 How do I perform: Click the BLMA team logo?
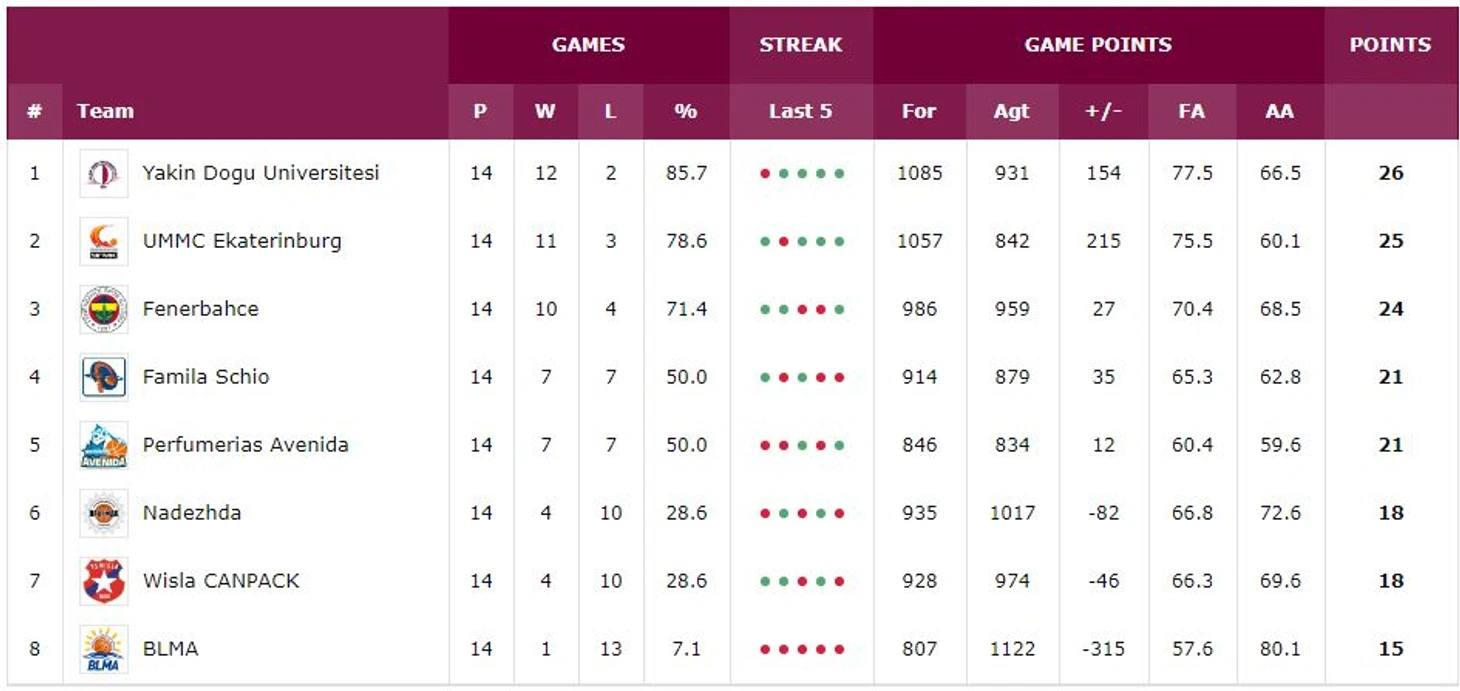point(104,650)
